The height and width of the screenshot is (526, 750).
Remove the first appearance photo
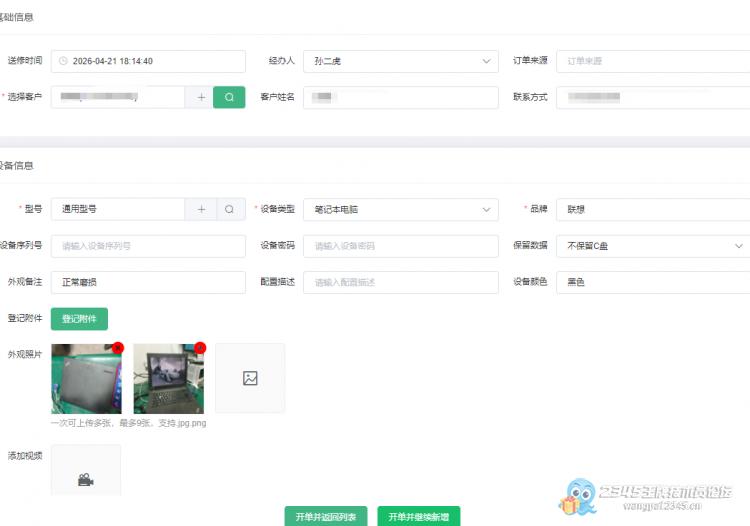click(117, 348)
